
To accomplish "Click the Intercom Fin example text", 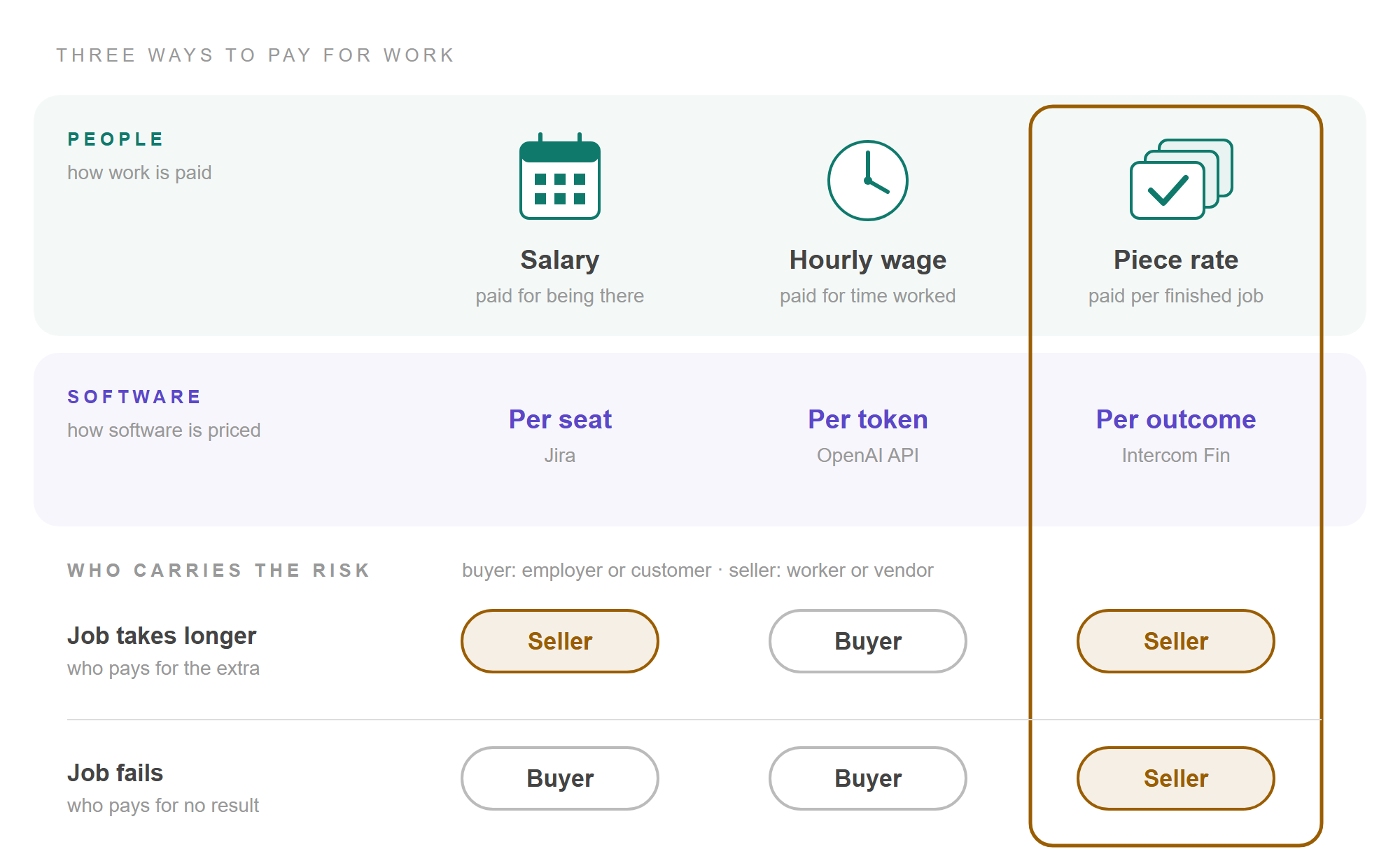I will click(x=1176, y=456).
